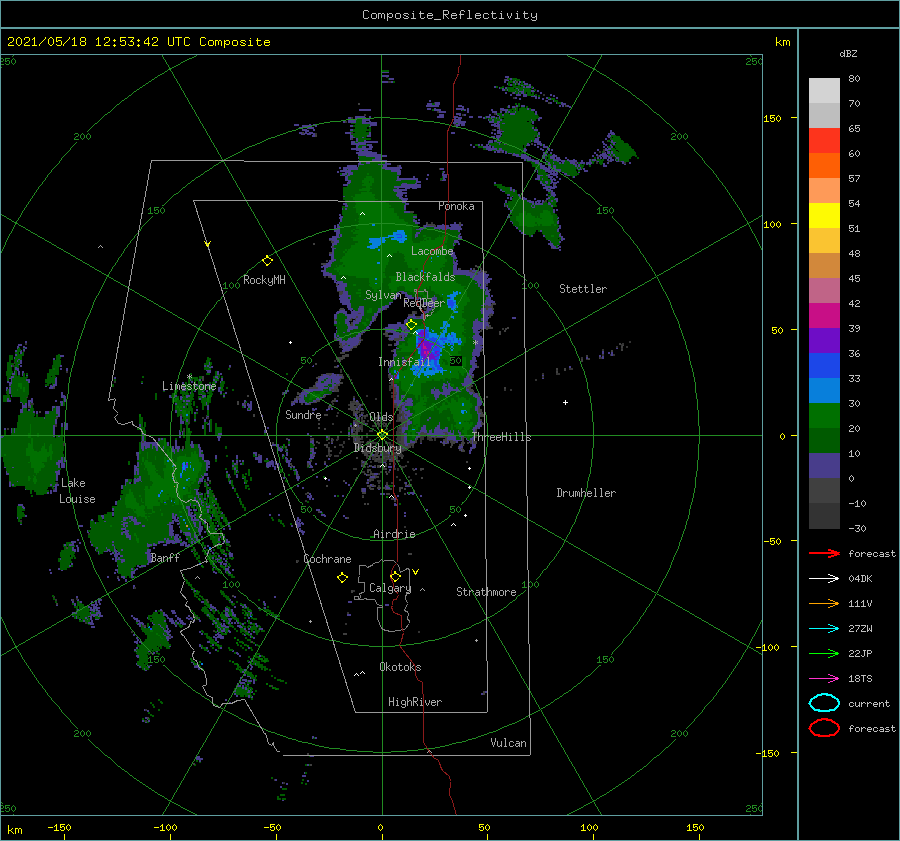Click the Banff town label
The width and height of the screenshot is (900, 841).
[165, 557]
